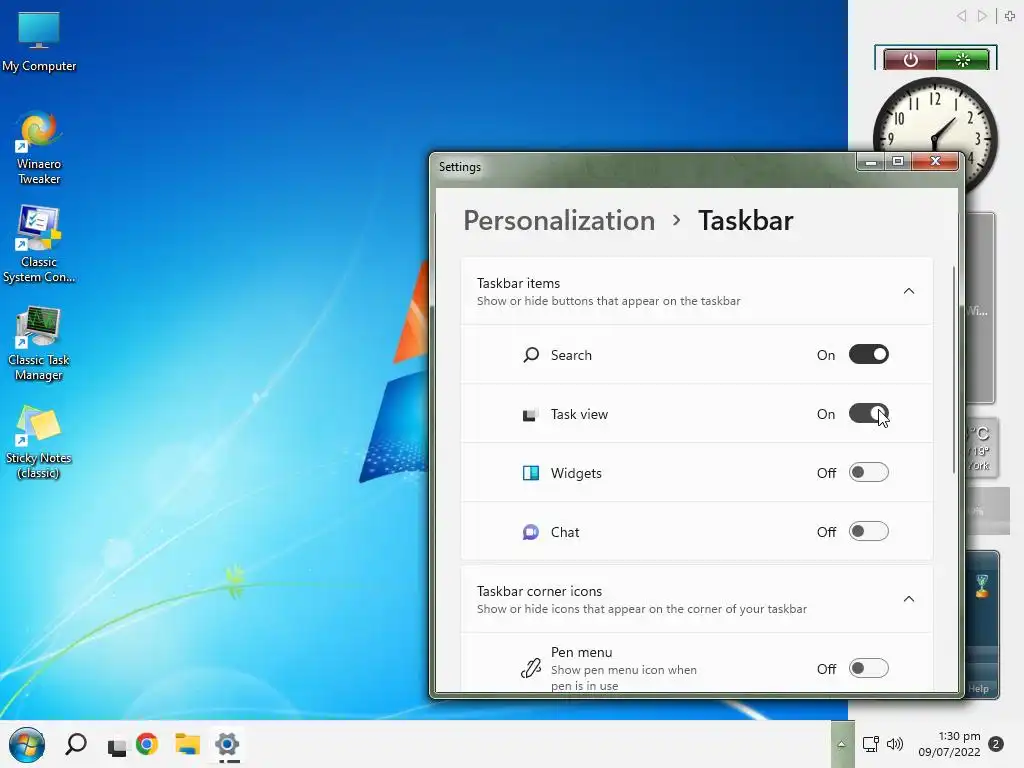Click the Chat row icon in Settings
Viewport: 1024px width, 768px height.
[531, 532]
